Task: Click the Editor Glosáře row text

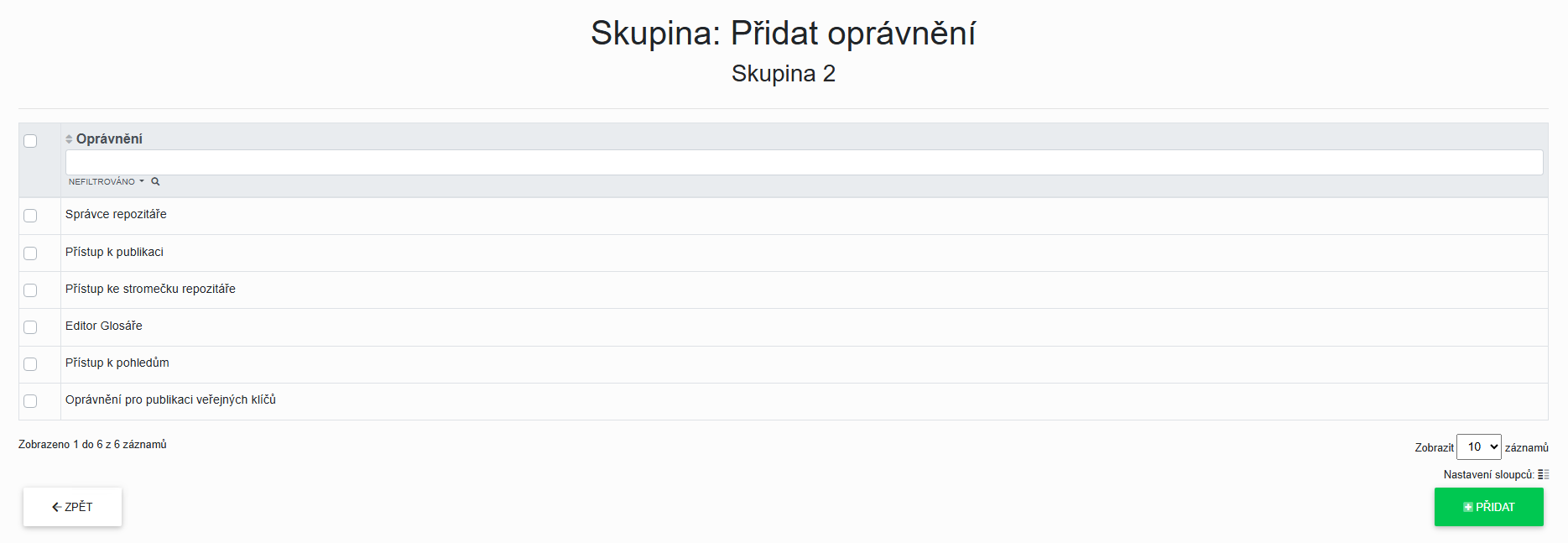Action: (x=104, y=326)
